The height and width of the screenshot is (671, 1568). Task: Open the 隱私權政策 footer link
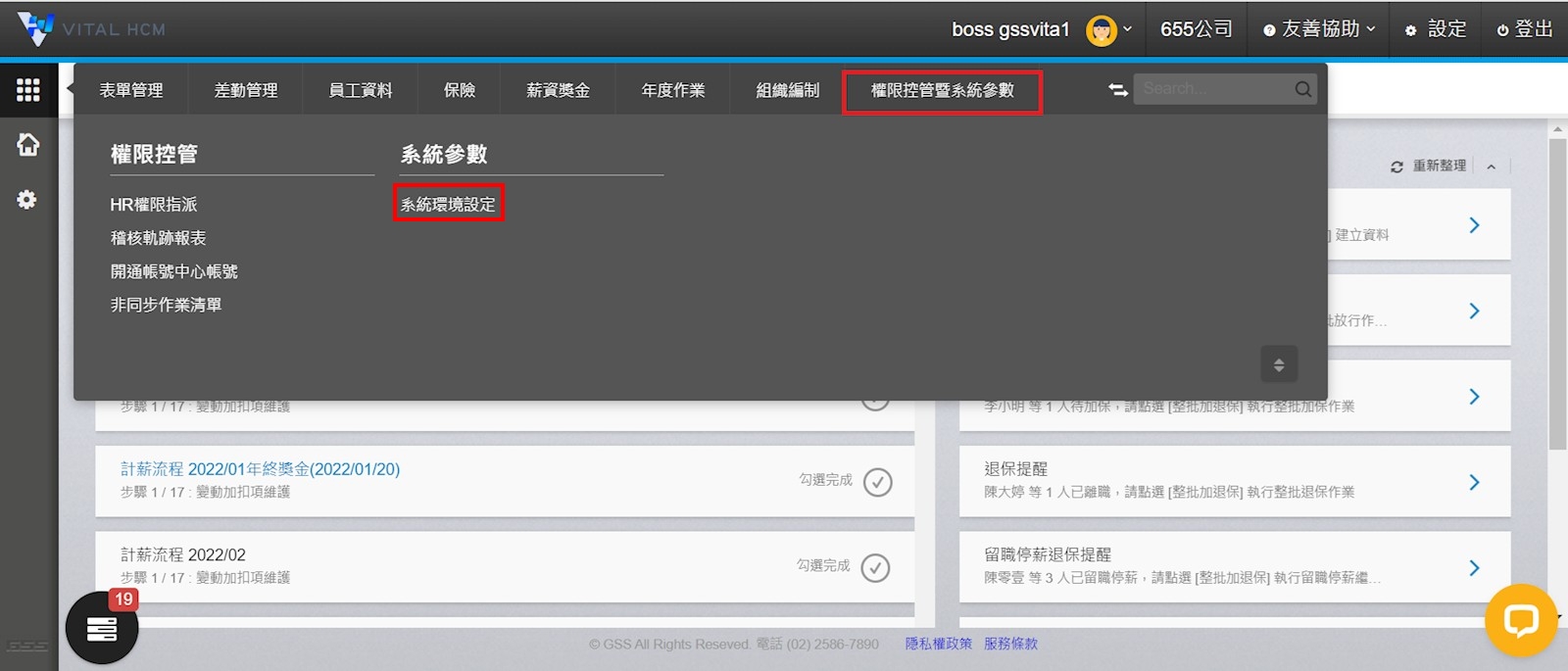938,644
